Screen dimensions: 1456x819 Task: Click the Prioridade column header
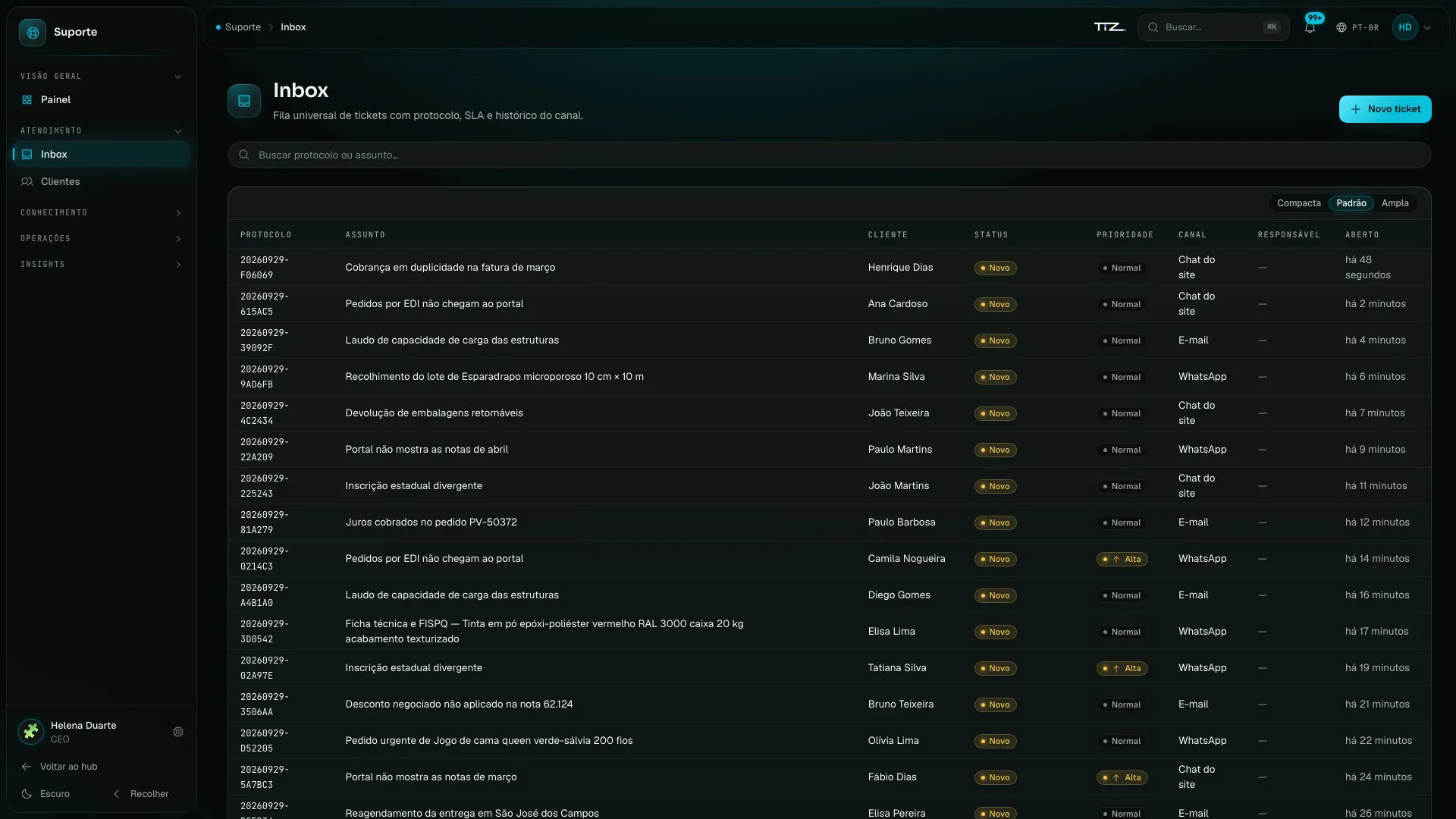pyautogui.click(x=1125, y=235)
